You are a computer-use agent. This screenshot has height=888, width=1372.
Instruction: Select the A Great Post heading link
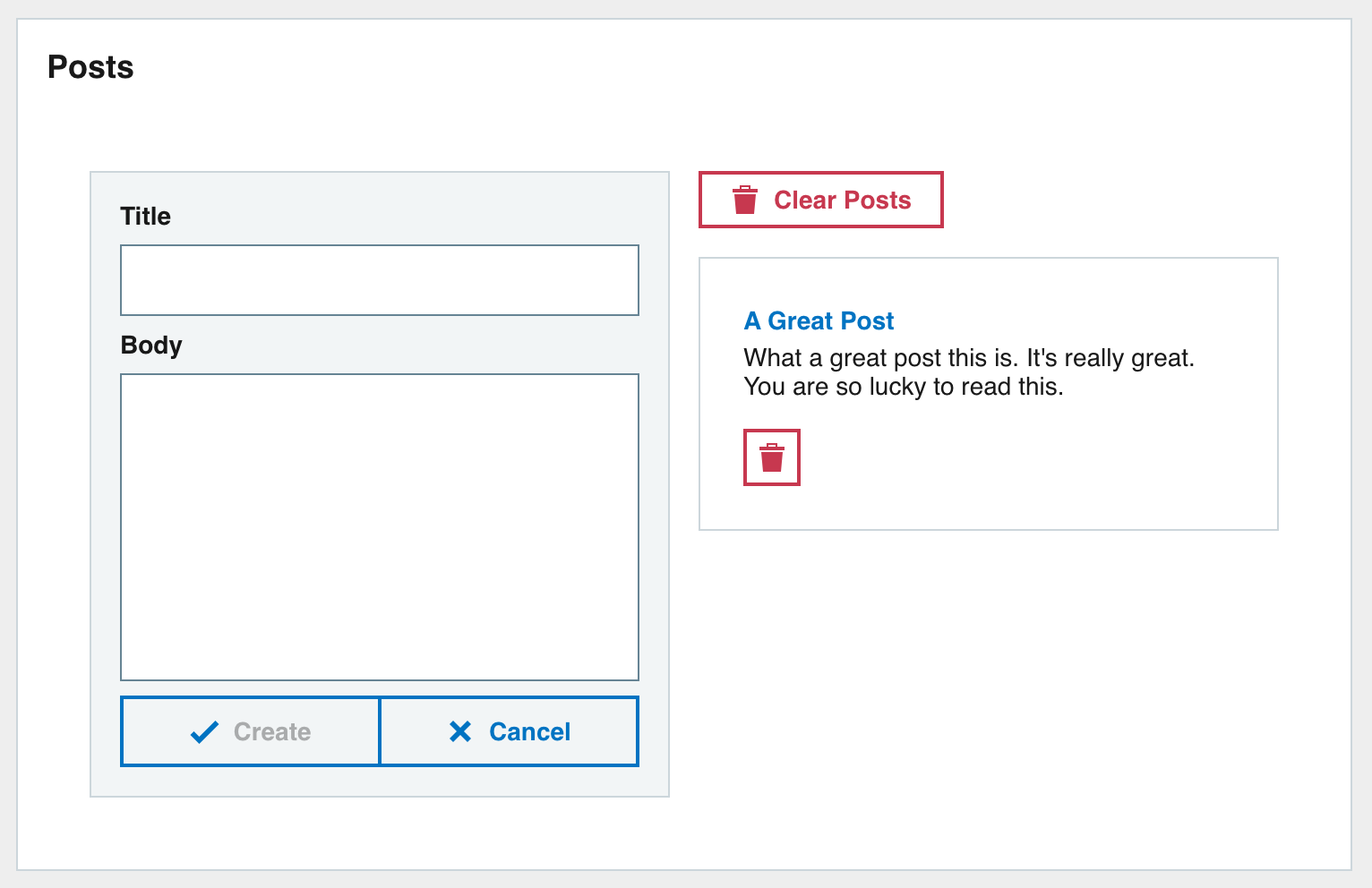point(818,320)
